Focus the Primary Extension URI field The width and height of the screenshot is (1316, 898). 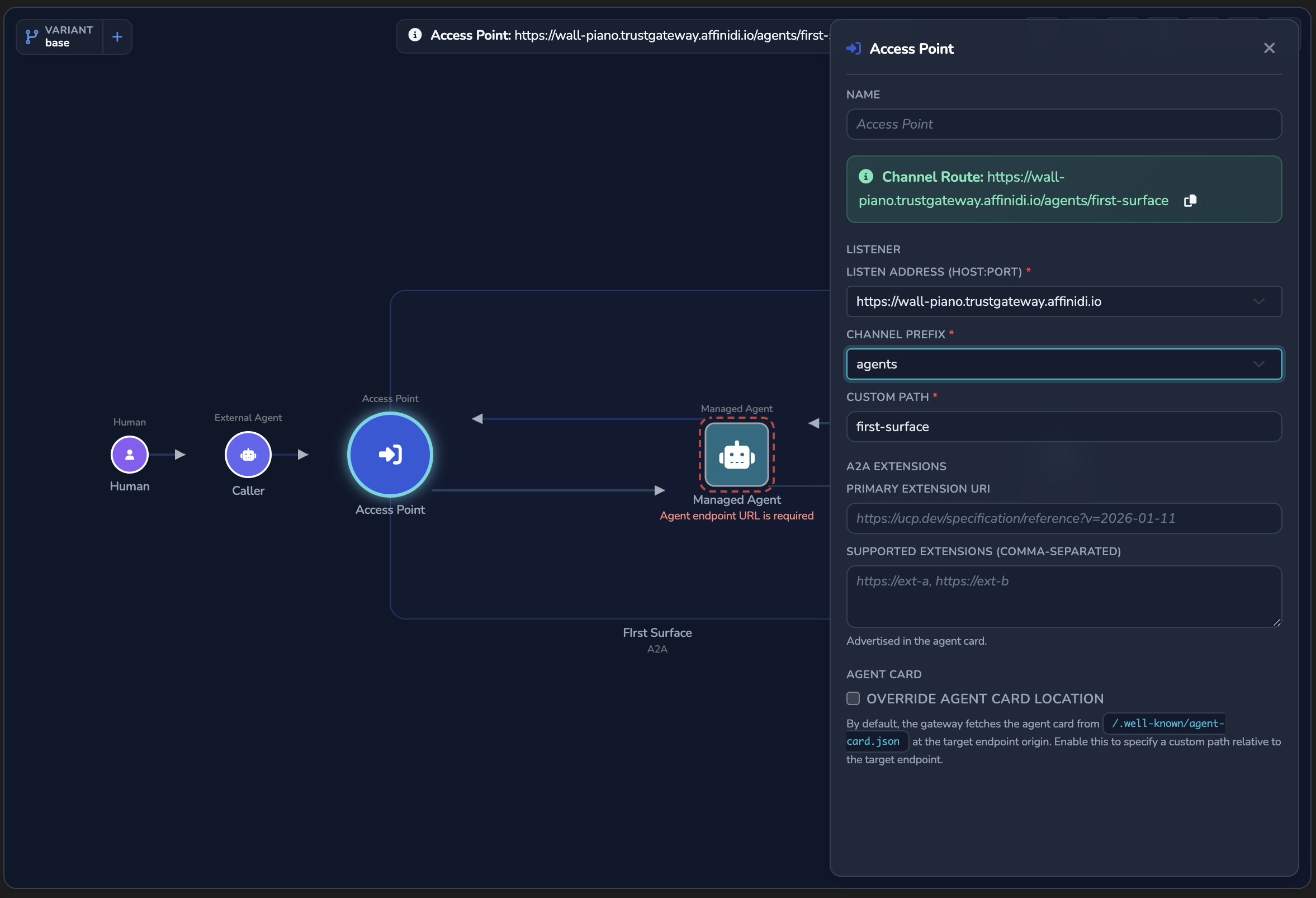pyautogui.click(x=1063, y=518)
